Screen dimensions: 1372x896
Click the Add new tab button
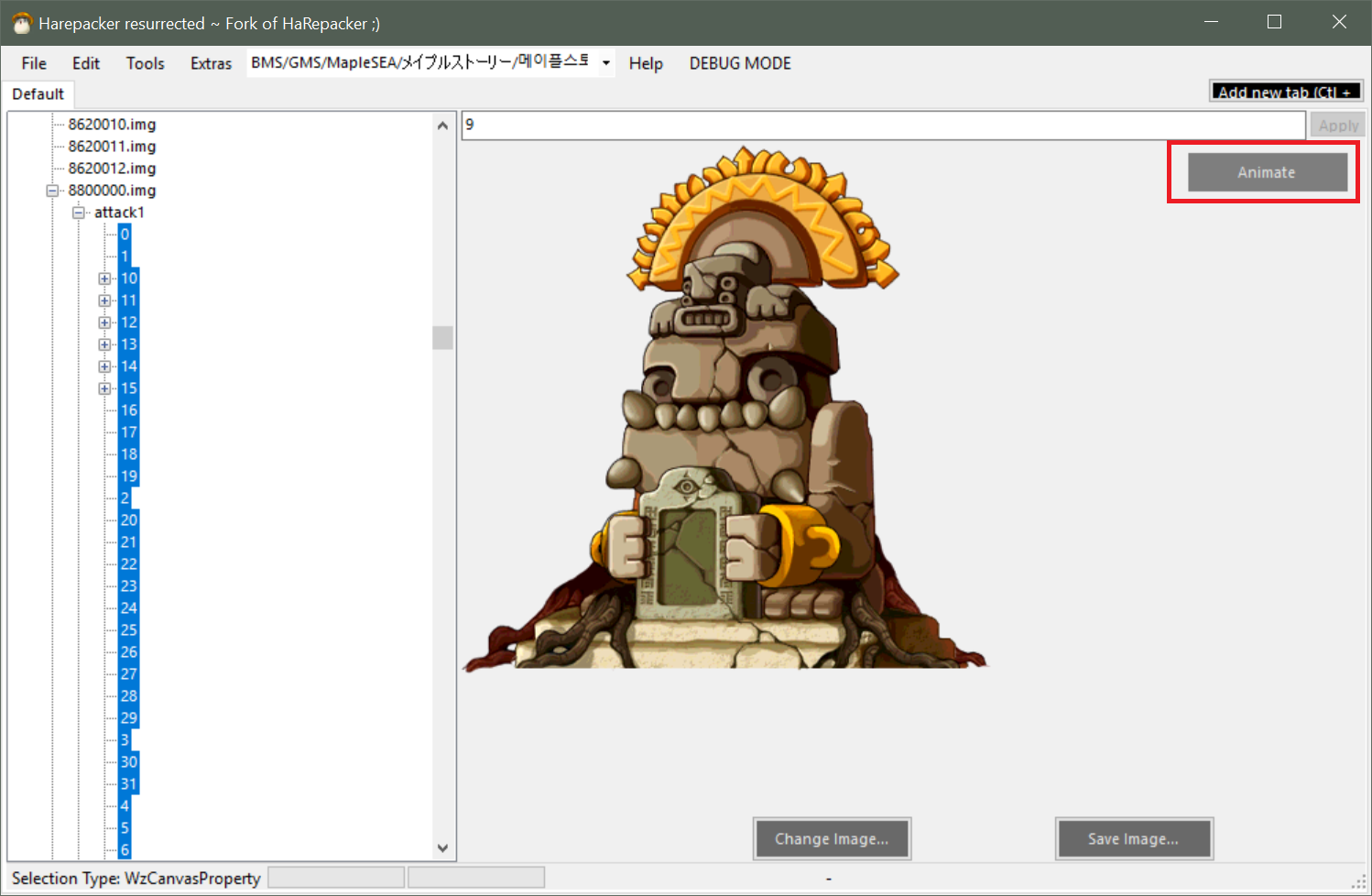coord(1285,91)
